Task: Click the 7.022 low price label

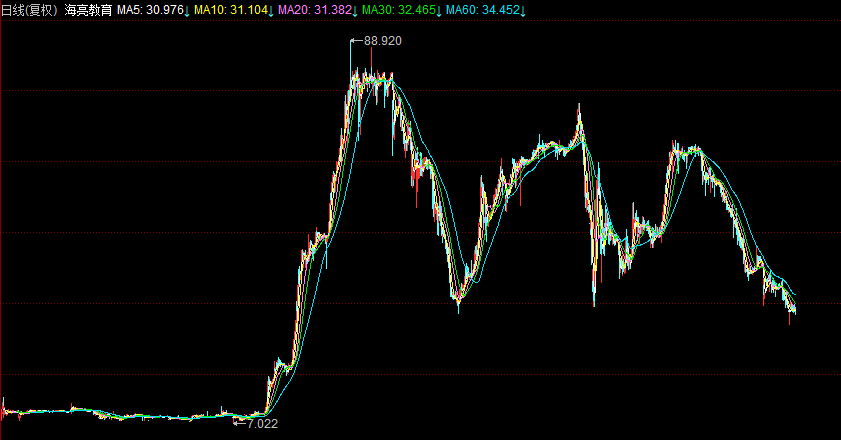Action: pyautogui.click(x=263, y=423)
